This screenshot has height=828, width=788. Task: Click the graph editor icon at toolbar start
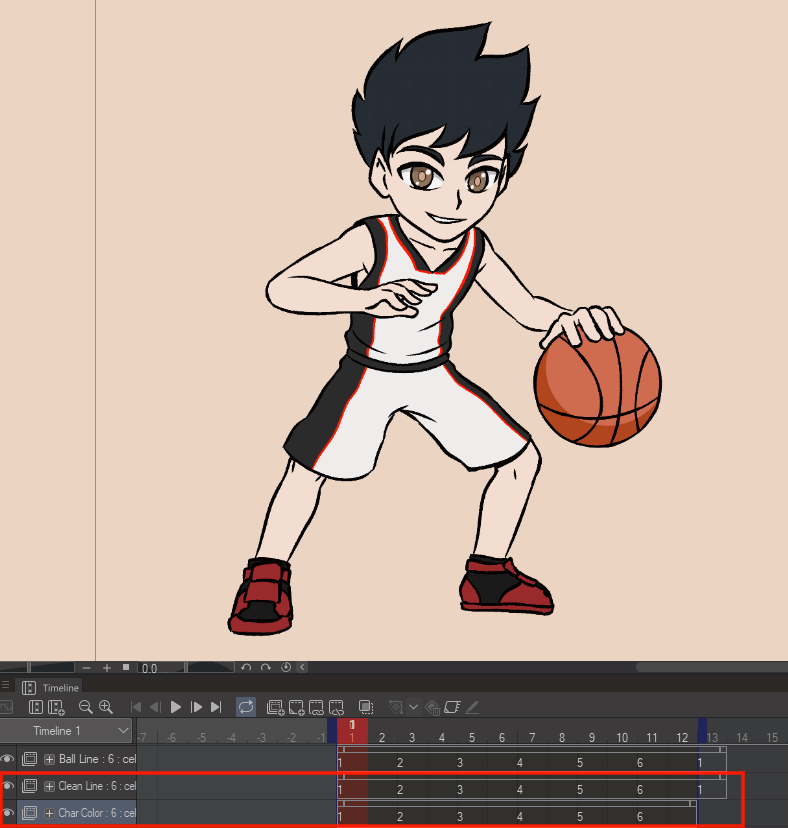(x=6, y=707)
